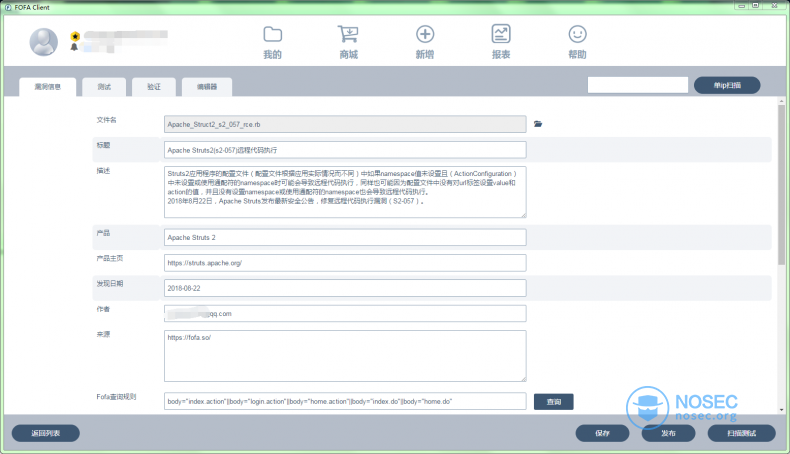Switch to the 验证 tab

tap(154, 87)
